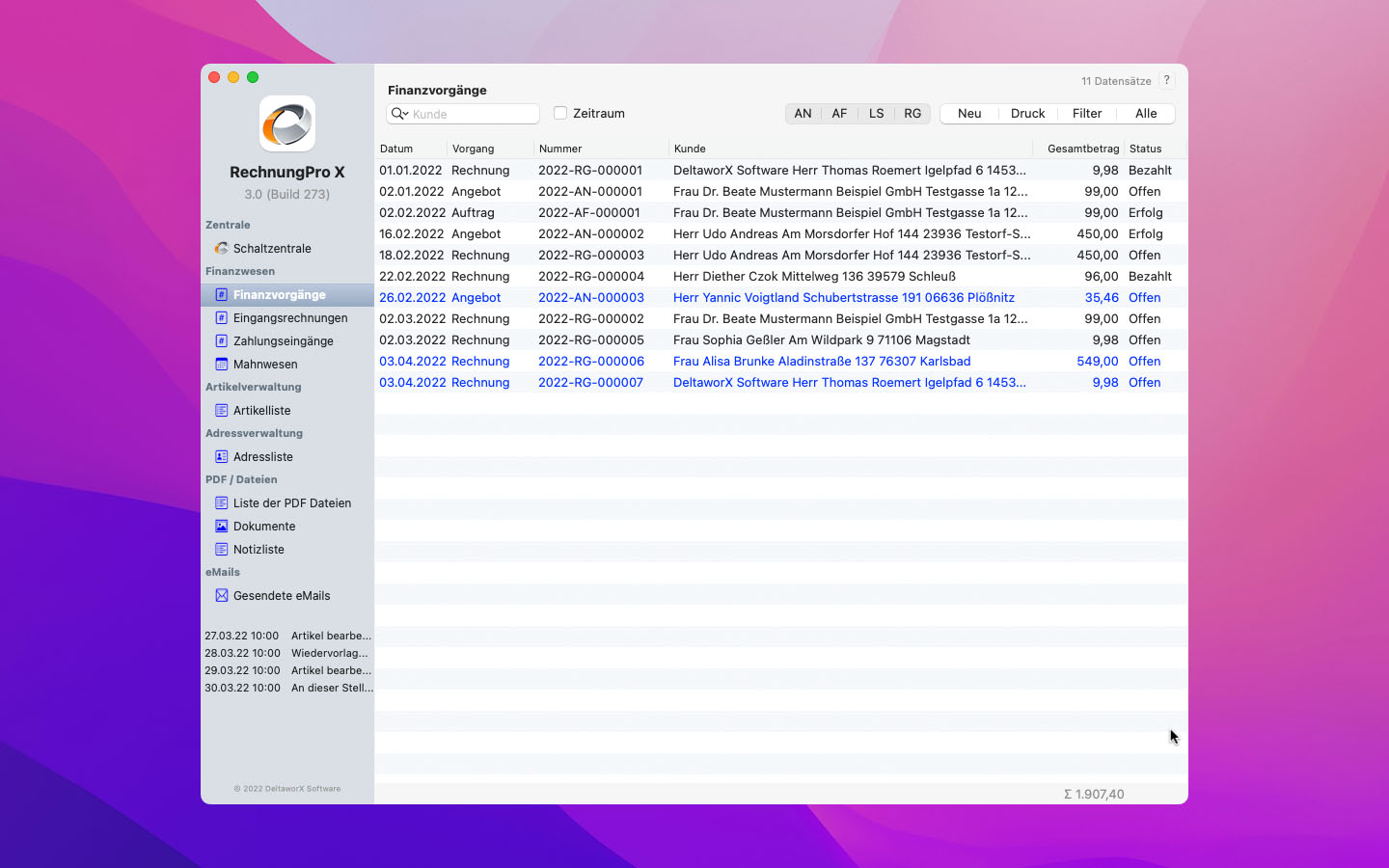Image resolution: width=1389 pixels, height=868 pixels.
Task: Click the Zahlungseingänge sidebar icon
Action: click(221, 340)
